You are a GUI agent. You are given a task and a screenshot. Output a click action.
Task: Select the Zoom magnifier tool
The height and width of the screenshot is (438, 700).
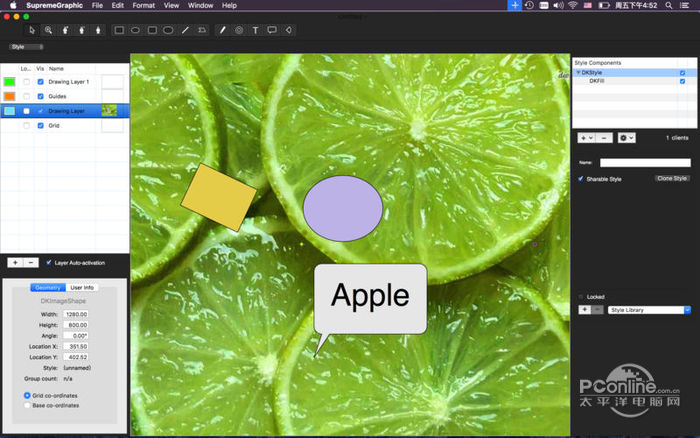(x=48, y=30)
